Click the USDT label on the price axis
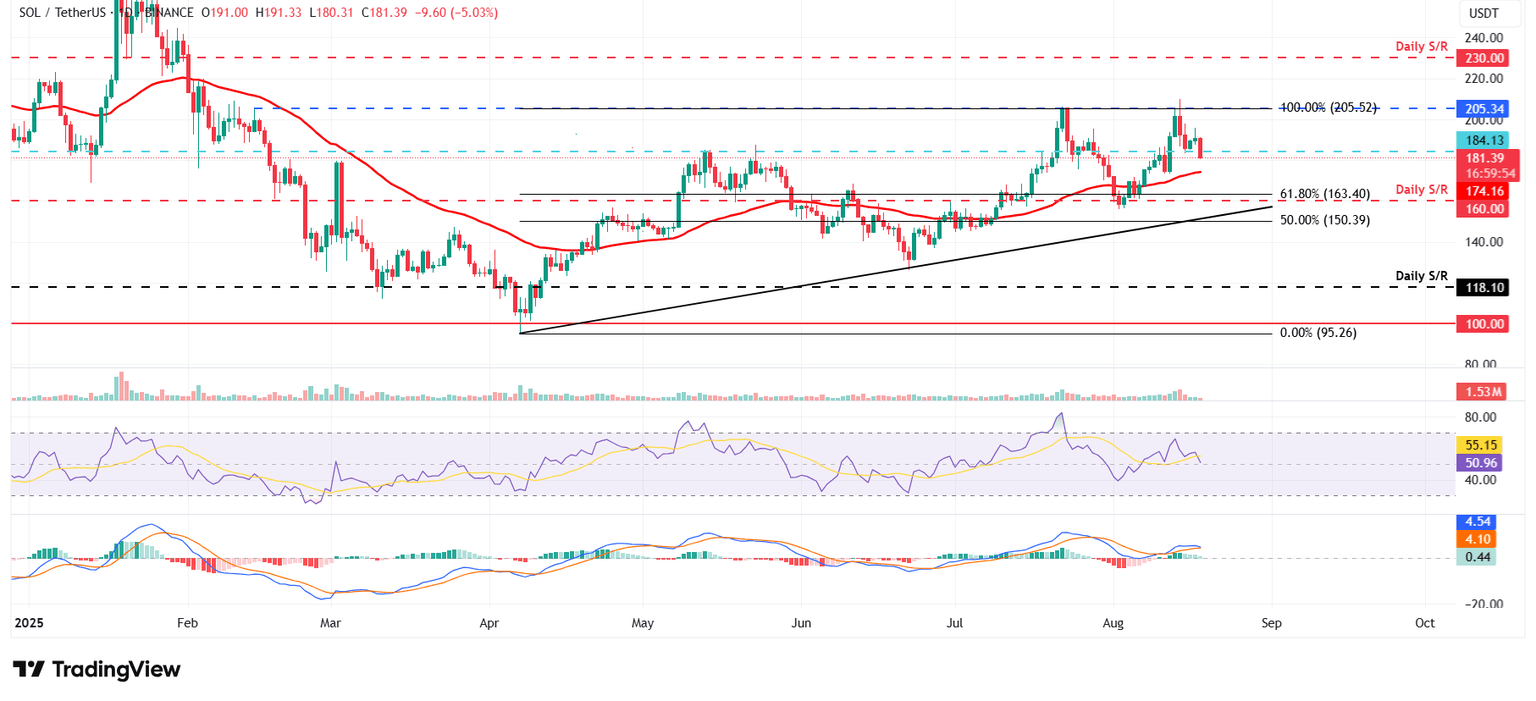The image size is (1536, 701). 1483,14
